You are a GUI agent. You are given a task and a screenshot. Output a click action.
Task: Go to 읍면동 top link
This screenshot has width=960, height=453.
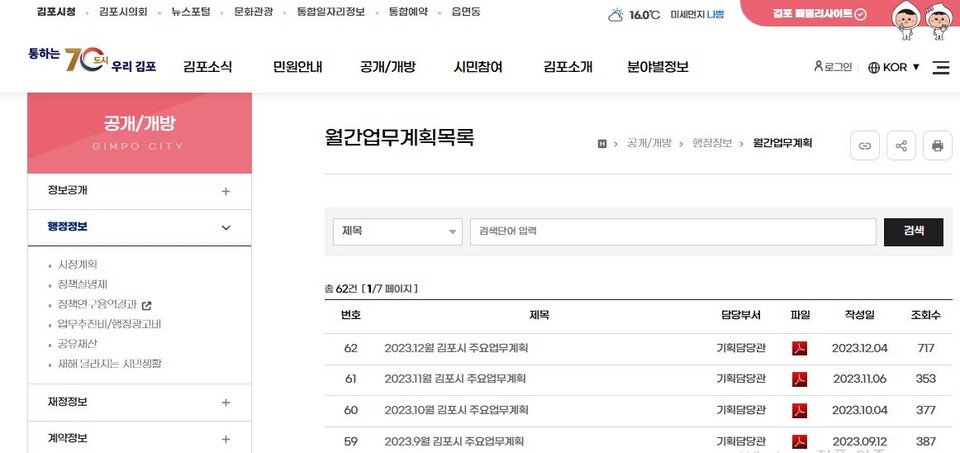pyautogui.click(x=465, y=12)
